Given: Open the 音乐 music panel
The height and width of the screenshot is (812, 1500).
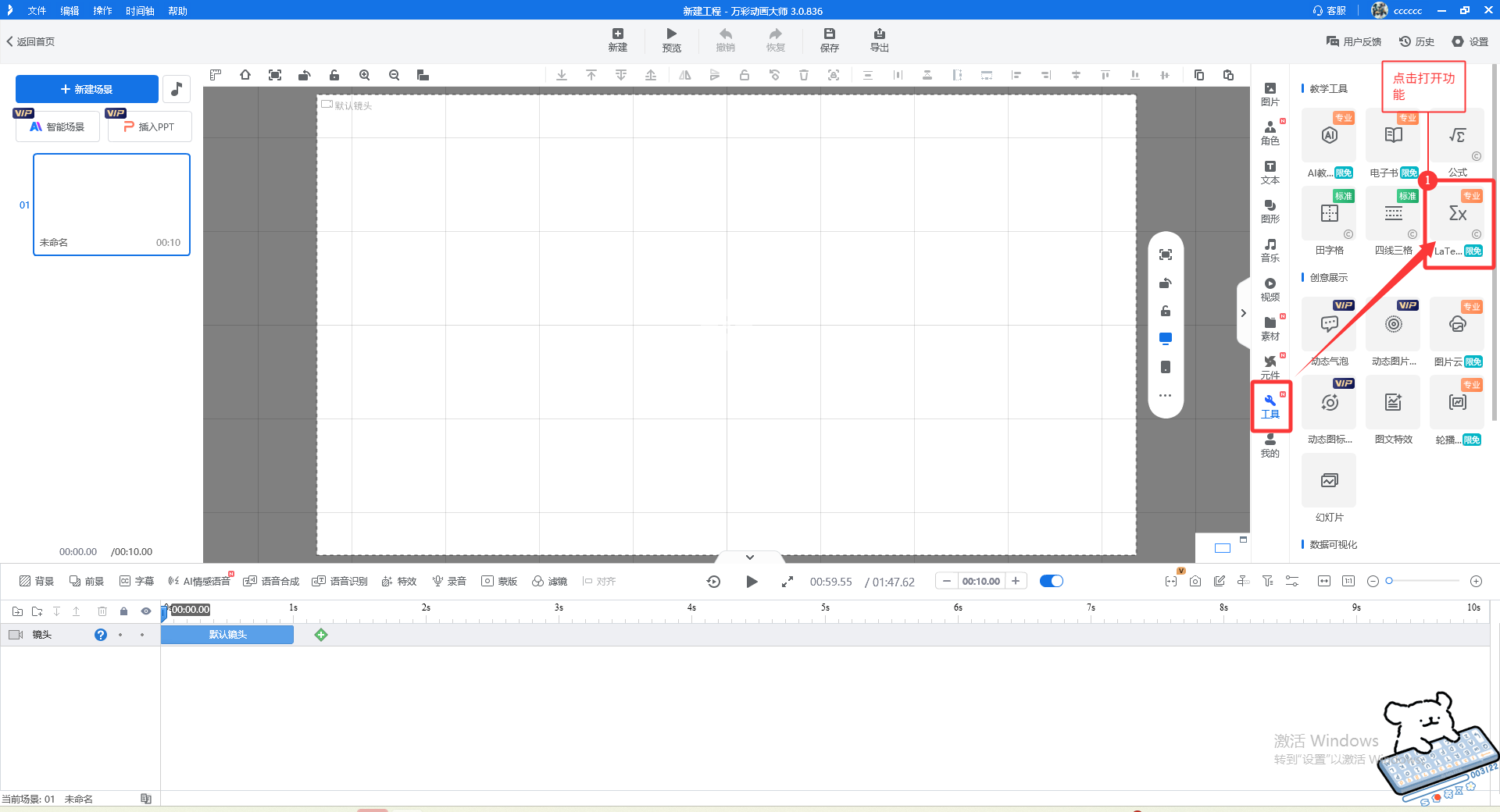Looking at the screenshot, I should [x=1270, y=249].
